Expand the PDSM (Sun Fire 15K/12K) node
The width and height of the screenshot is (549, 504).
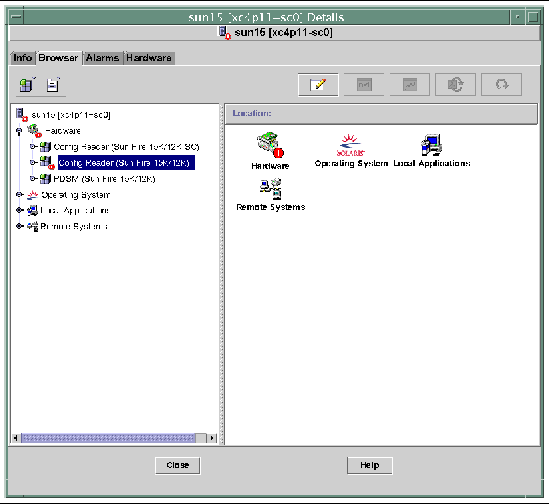pyautogui.click(x=33, y=179)
